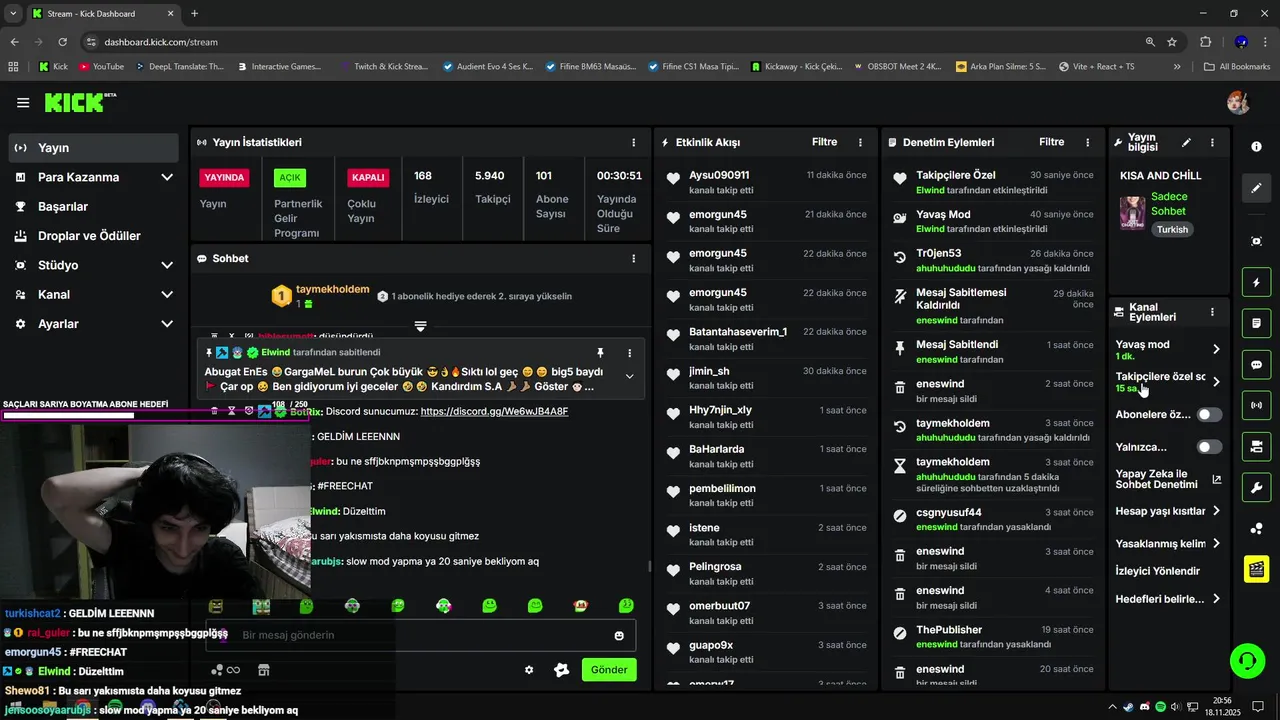Click the pin icon on pinned message
This screenshot has width=1280, height=720.
600,353
